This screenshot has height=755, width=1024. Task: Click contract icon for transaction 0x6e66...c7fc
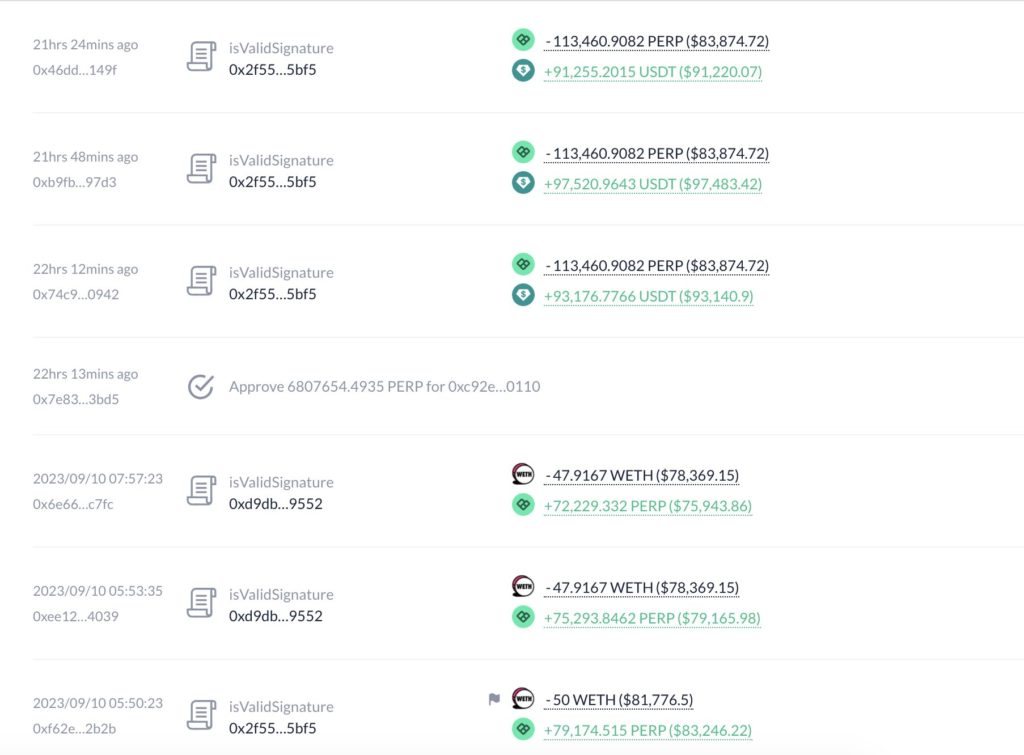[201, 490]
